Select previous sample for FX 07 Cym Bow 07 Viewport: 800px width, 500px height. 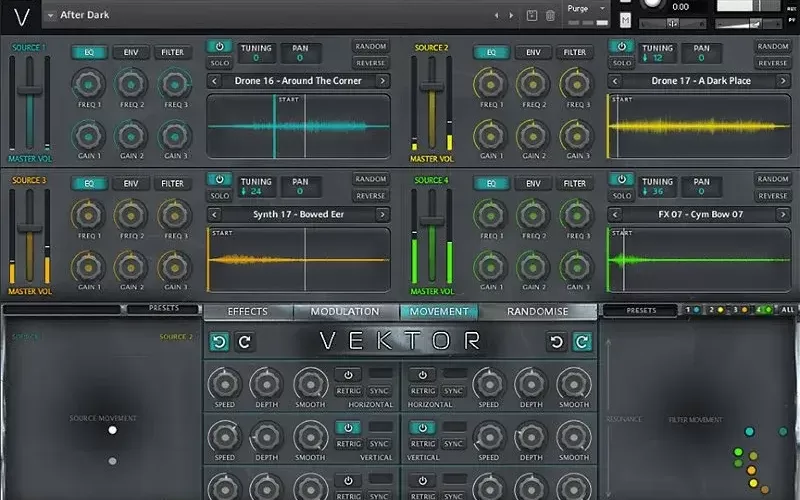[x=615, y=214]
